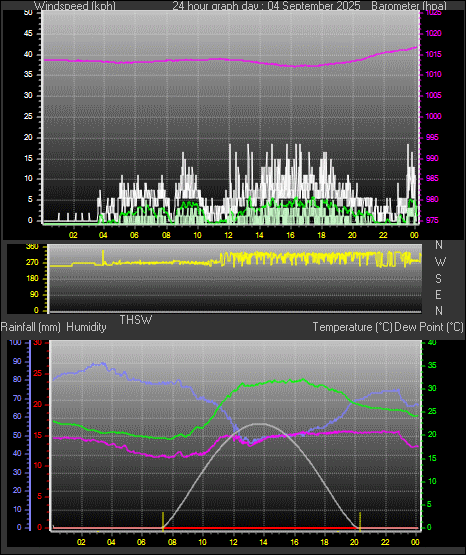
Task: Click hour 14 on the temperature graph axis
Action: coord(263,542)
